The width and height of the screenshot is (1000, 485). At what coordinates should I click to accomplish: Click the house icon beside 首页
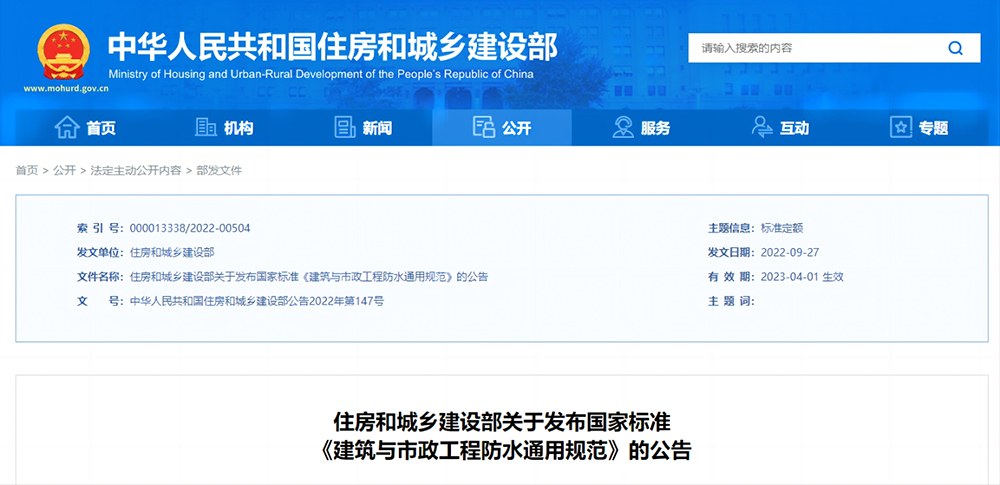67,128
